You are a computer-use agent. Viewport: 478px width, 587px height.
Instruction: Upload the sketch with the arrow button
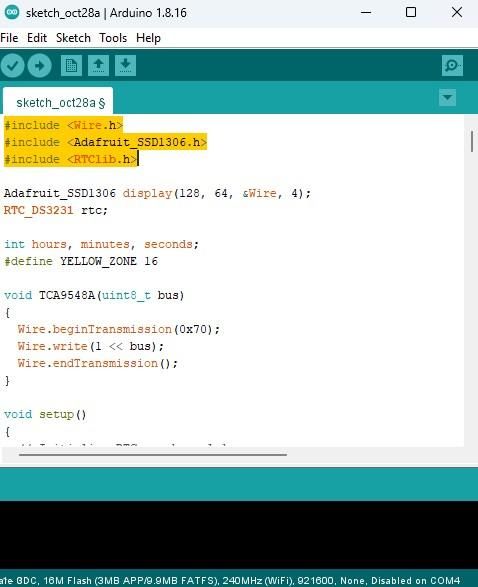pos(39,66)
